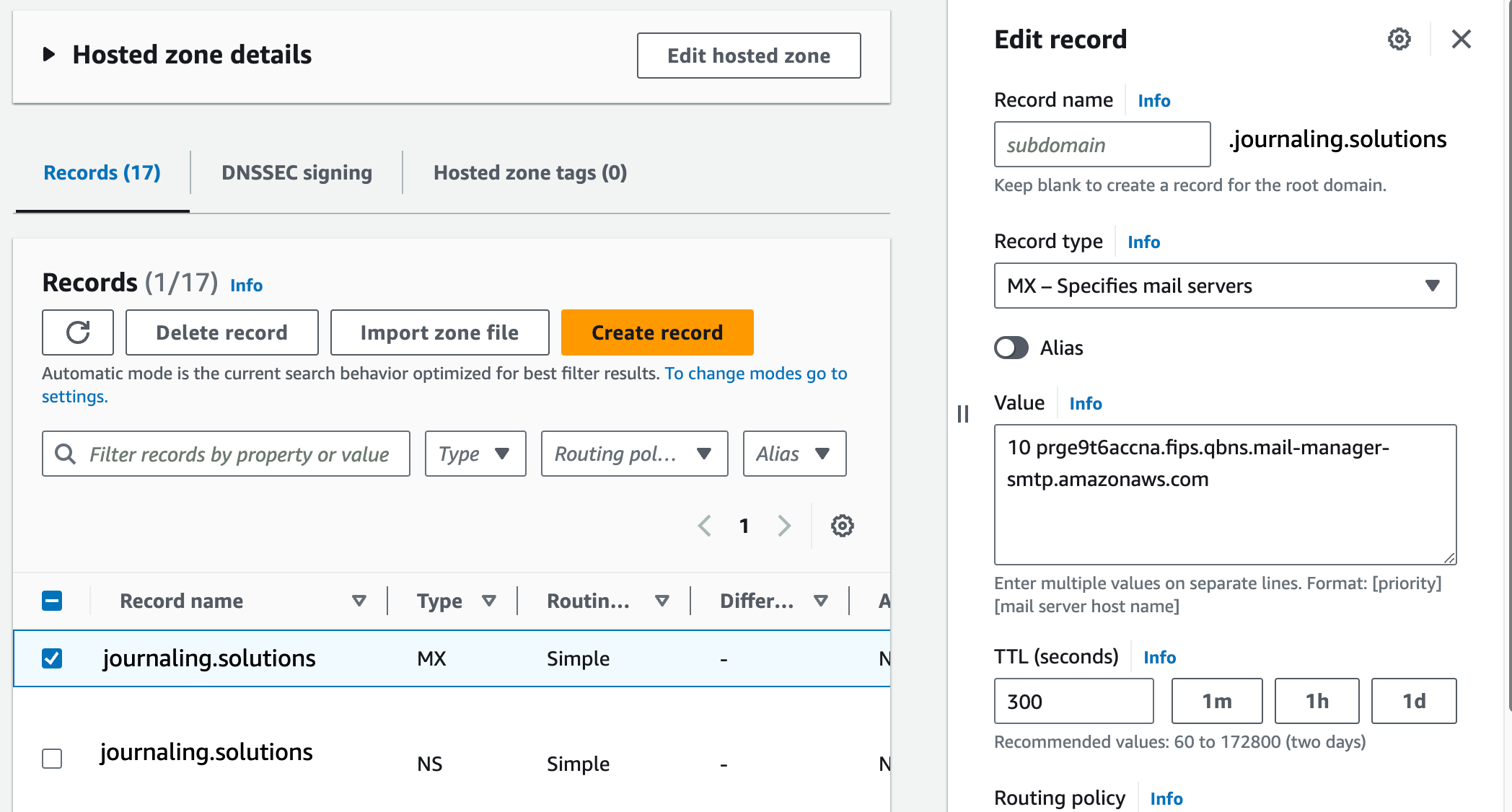Click previous page chevron in pagination
This screenshot has width=1512, height=812.
tap(705, 526)
